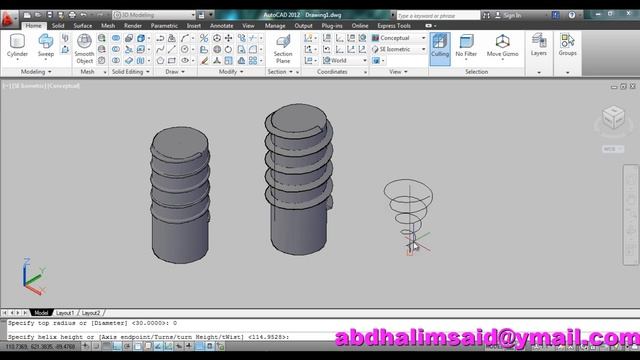Click the coordinate readout in the status bar
Screen dimensions: 640x360
tap(40, 347)
